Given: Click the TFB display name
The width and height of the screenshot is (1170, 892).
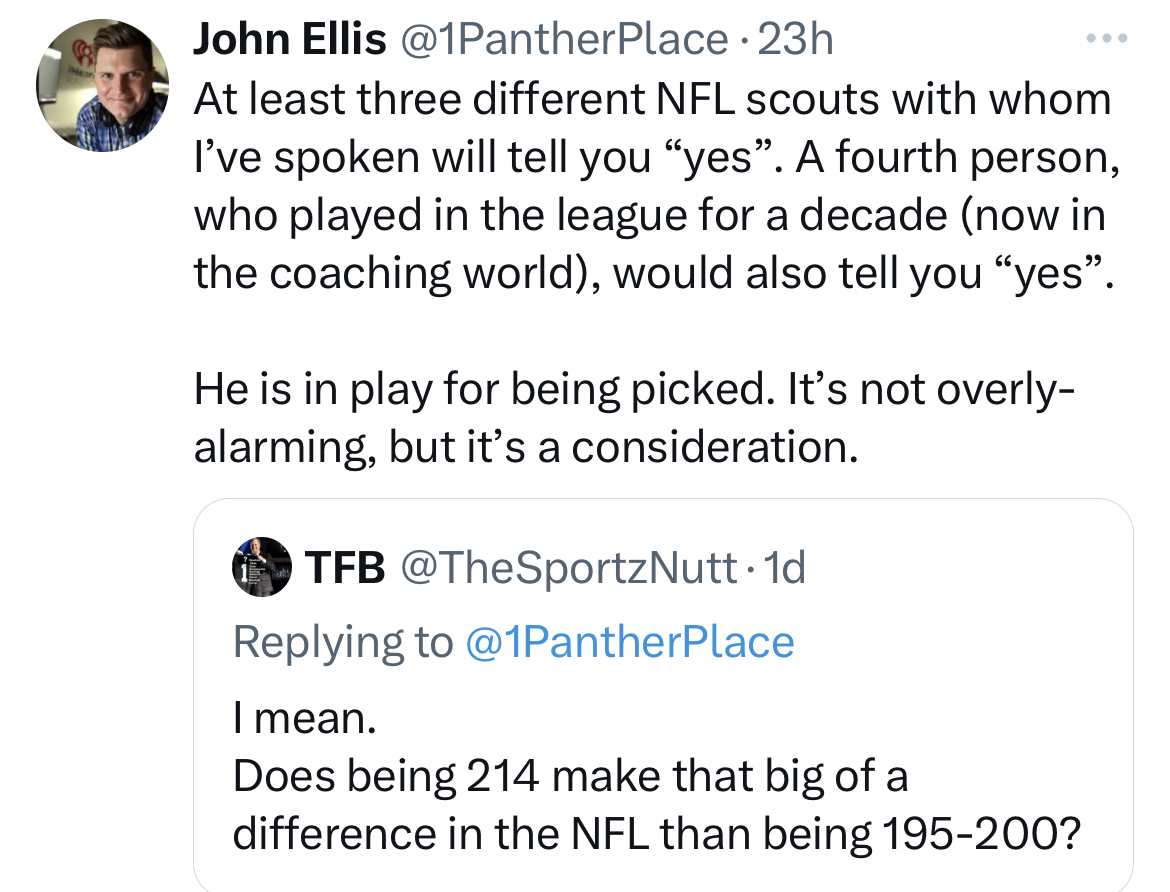Looking at the screenshot, I should [345, 568].
